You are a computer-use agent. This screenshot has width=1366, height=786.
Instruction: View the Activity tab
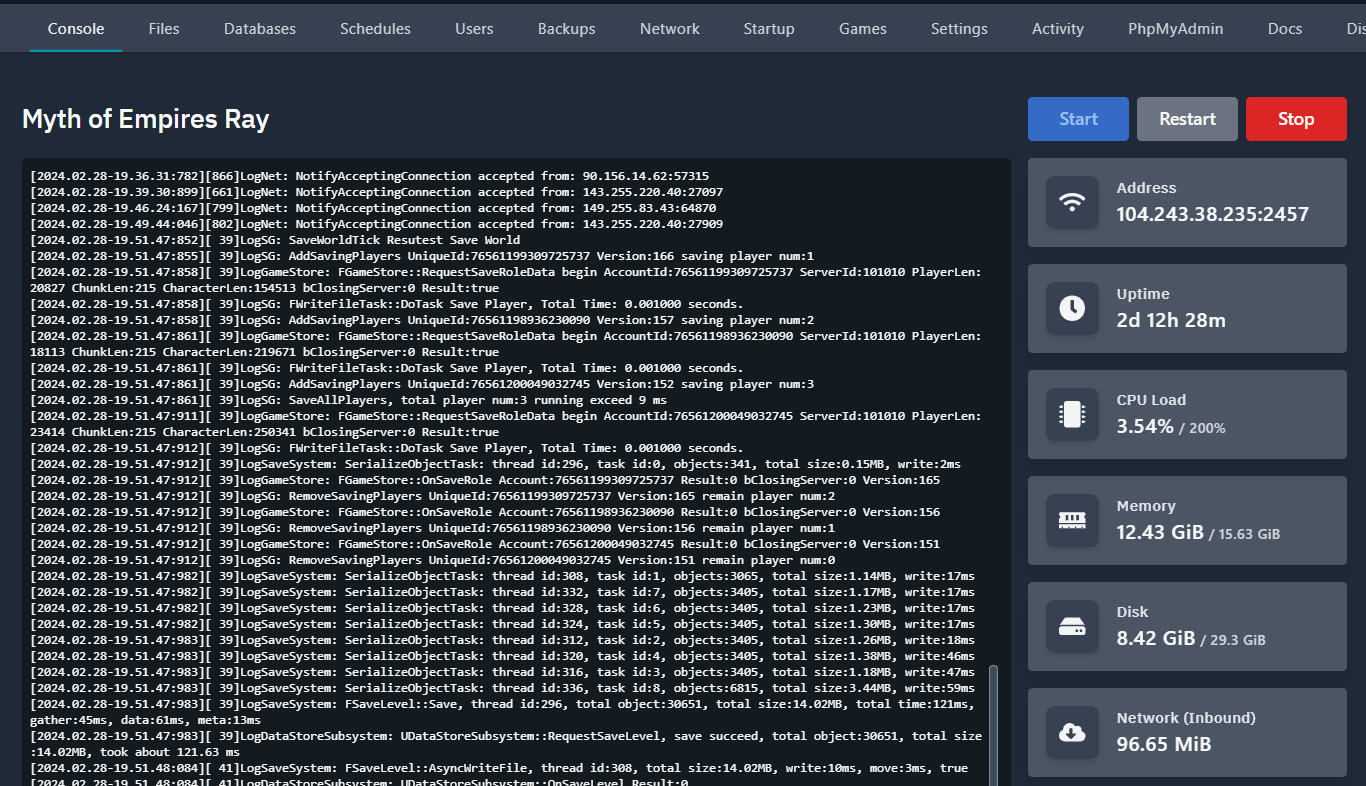1058,28
